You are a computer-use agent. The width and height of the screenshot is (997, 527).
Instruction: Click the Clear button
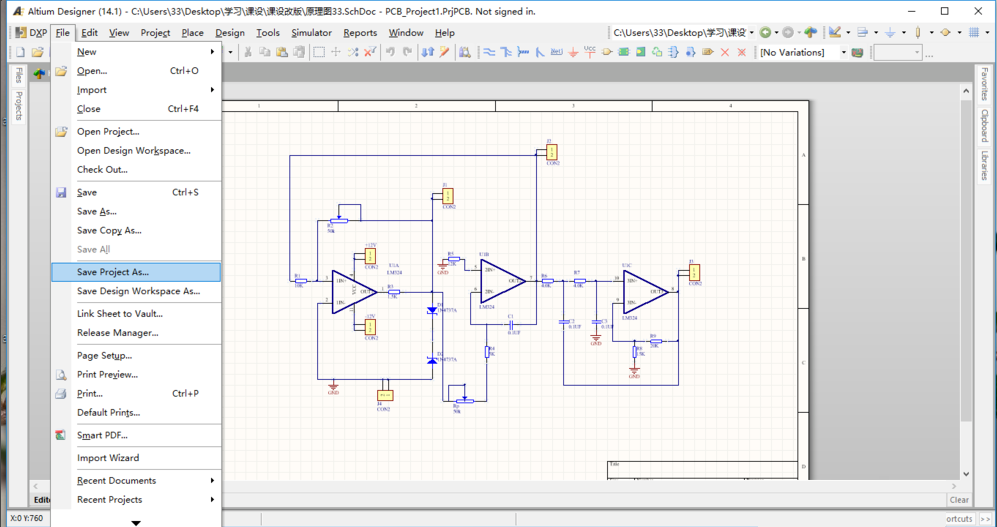[959, 500]
